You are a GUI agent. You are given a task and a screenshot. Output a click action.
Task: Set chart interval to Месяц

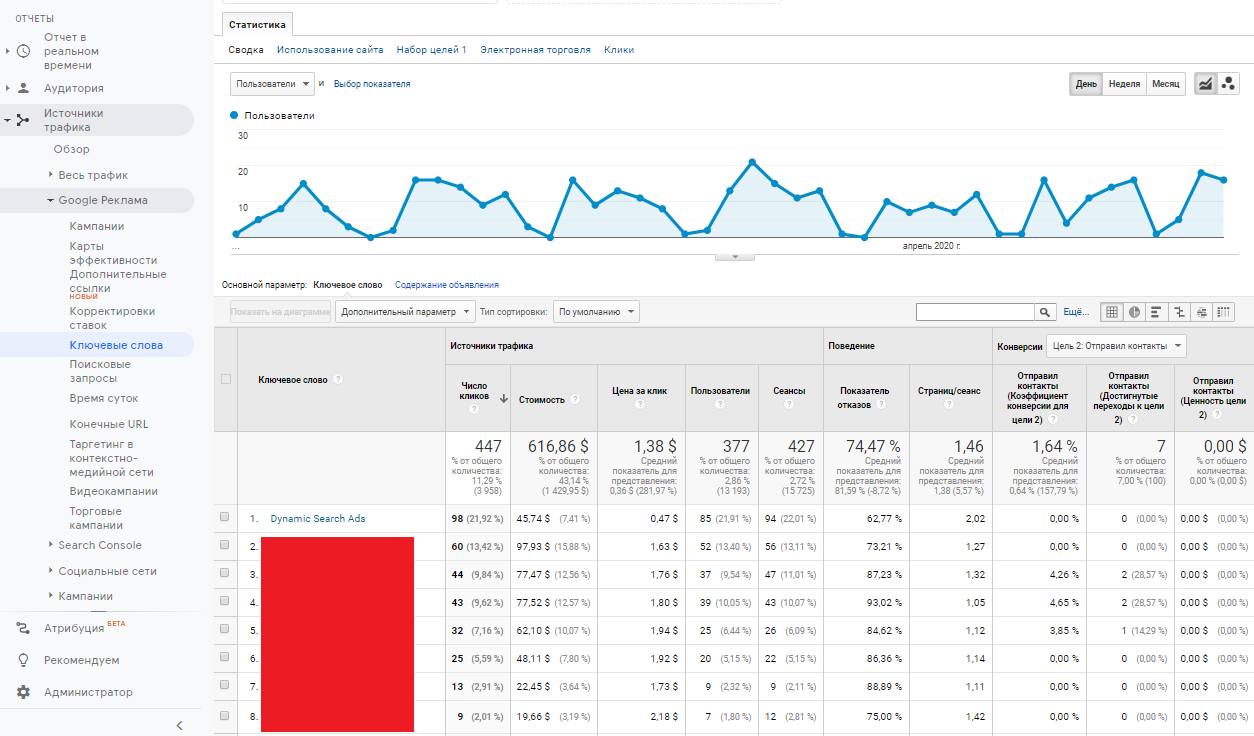1165,84
